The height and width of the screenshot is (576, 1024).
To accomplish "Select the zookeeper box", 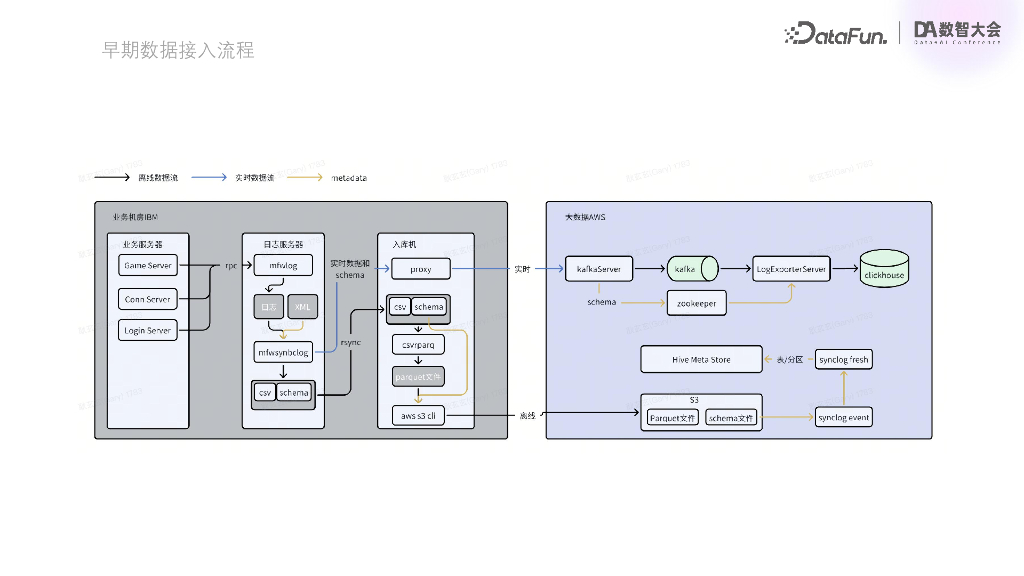I will click(x=697, y=303).
